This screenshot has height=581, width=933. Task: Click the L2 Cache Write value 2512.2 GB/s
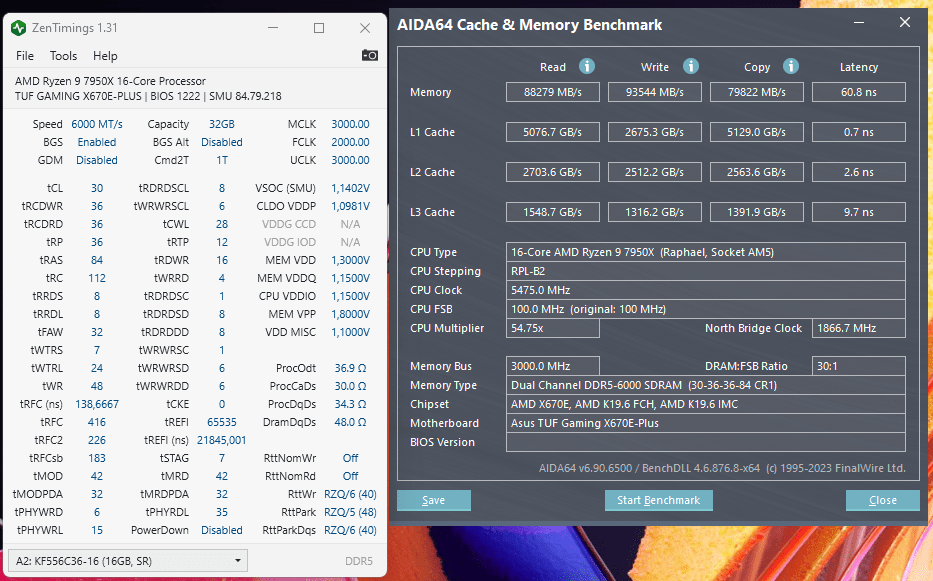[x=655, y=172]
